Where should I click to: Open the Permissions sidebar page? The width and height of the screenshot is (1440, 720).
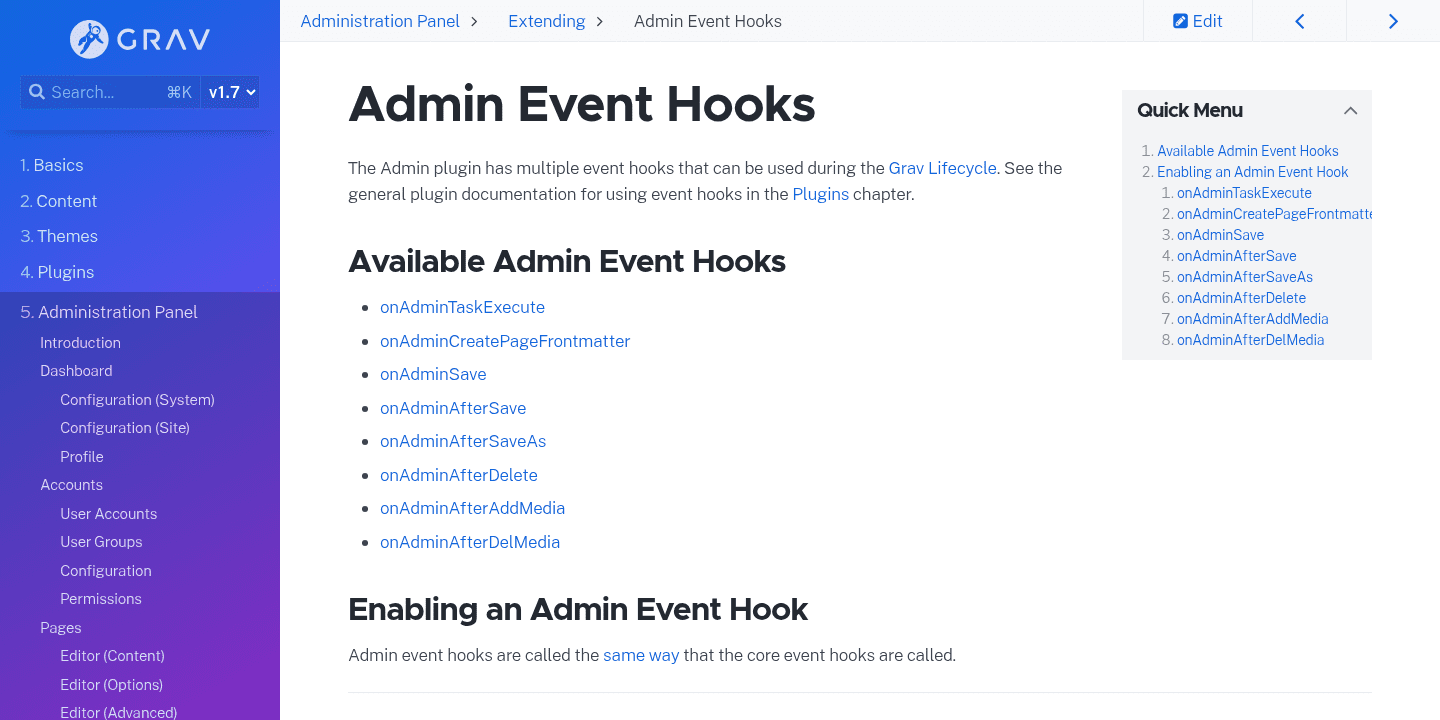coord(101,599)
